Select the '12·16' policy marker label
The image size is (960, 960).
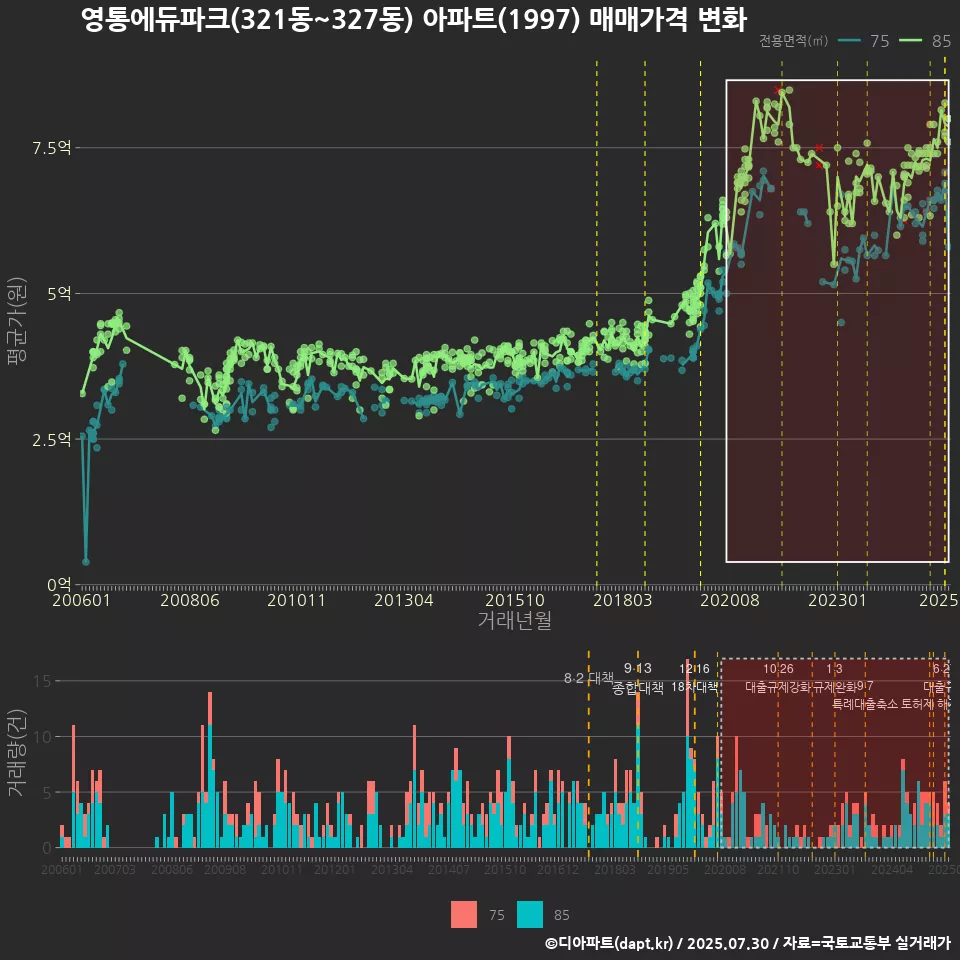click(694, 669)
